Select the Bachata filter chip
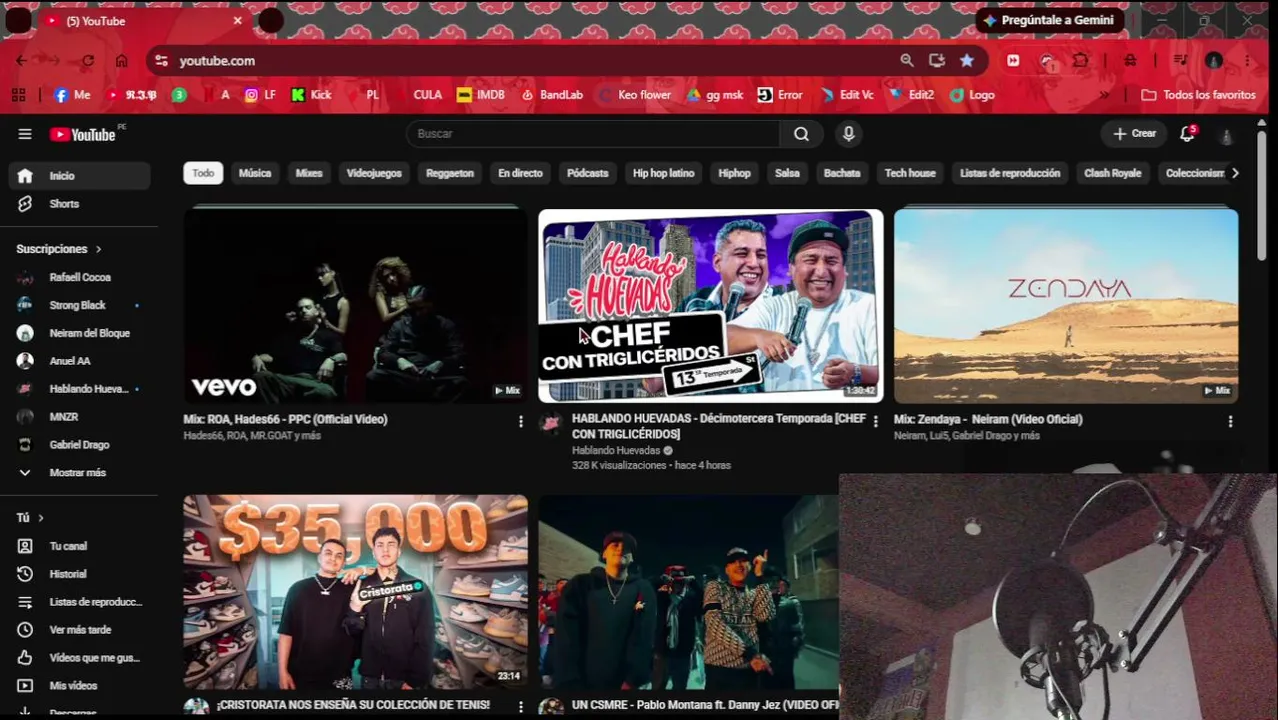Viewport: 1278px width, 720px height. (842, 173)
